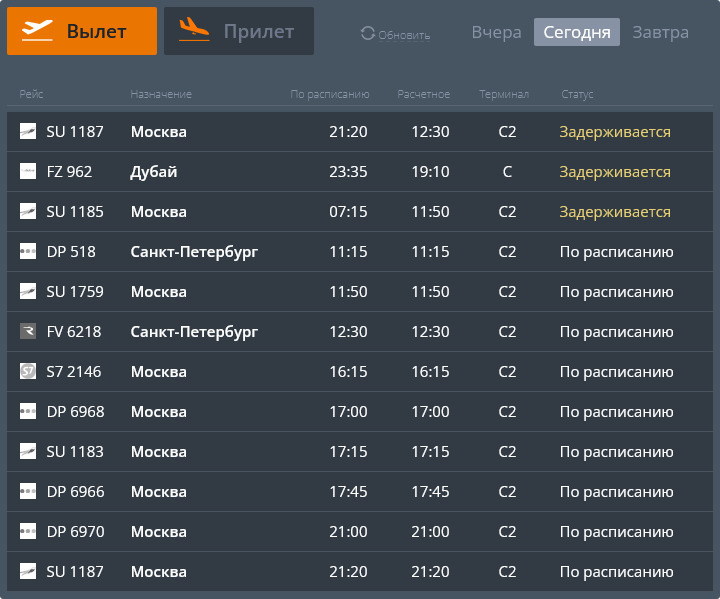The width and height of the screenshot is (720, 599).
Task: Click the Aeroflot logo beside SU 1185
Action: [x=28, y=212]
